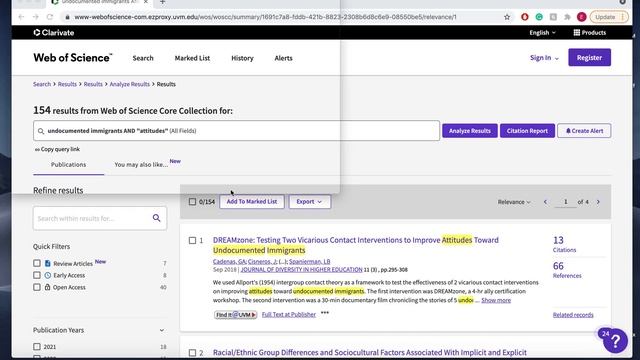Go to next results page arrow
This screenshot has width=640, height=360.
(598, 202)
